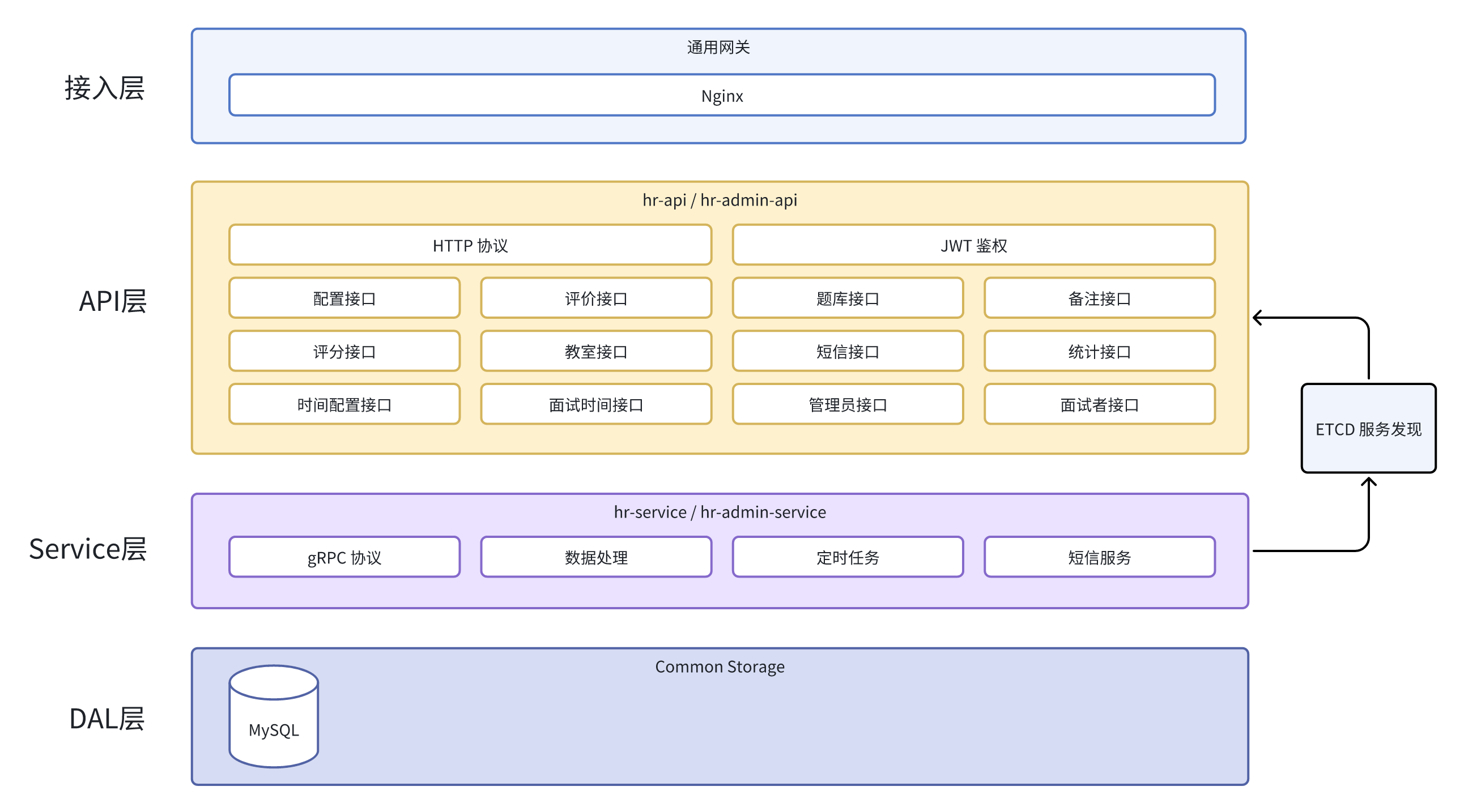
Task: Click the HTTP 协议 box
Action: click(470, 245)
